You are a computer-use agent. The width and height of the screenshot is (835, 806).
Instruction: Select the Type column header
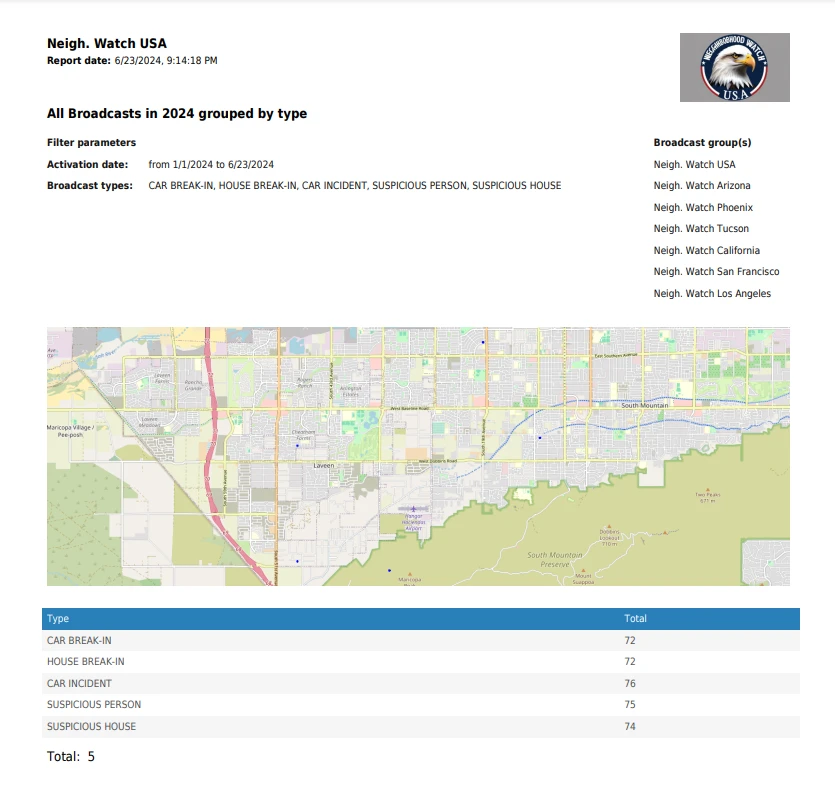tap(58, 619)
